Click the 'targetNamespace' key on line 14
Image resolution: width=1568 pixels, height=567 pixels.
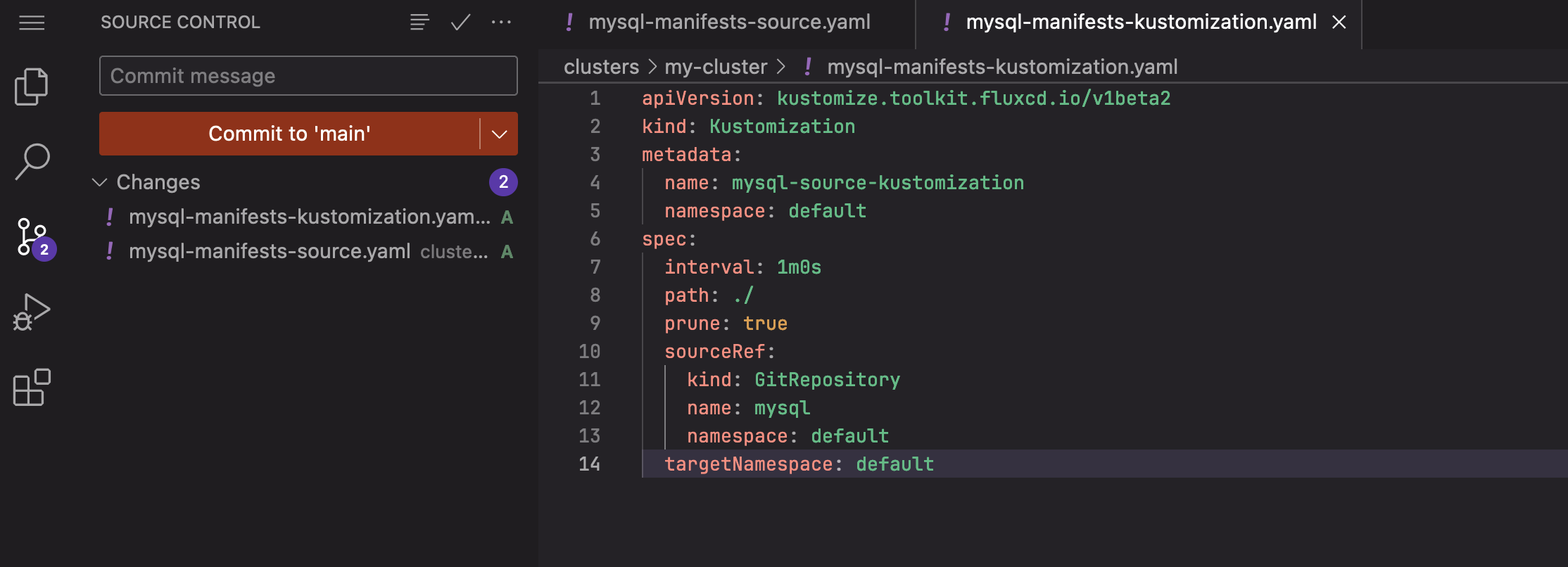tap(749, 464)
